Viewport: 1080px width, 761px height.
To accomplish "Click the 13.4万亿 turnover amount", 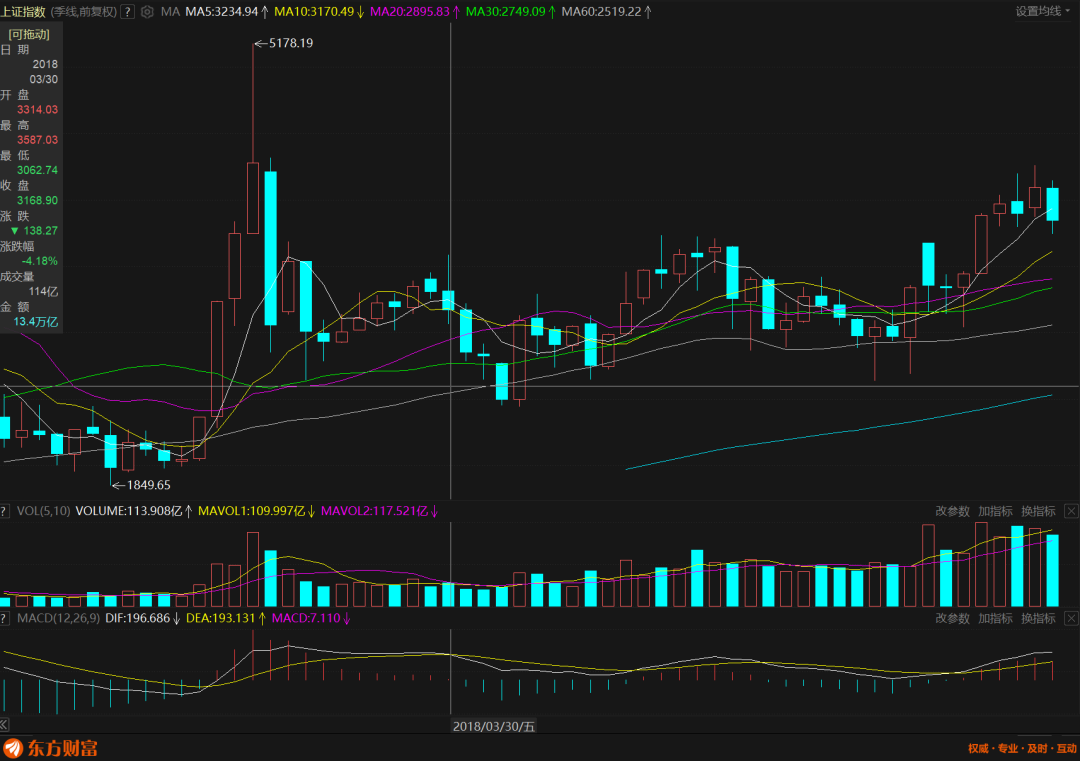I will (36, 322).
